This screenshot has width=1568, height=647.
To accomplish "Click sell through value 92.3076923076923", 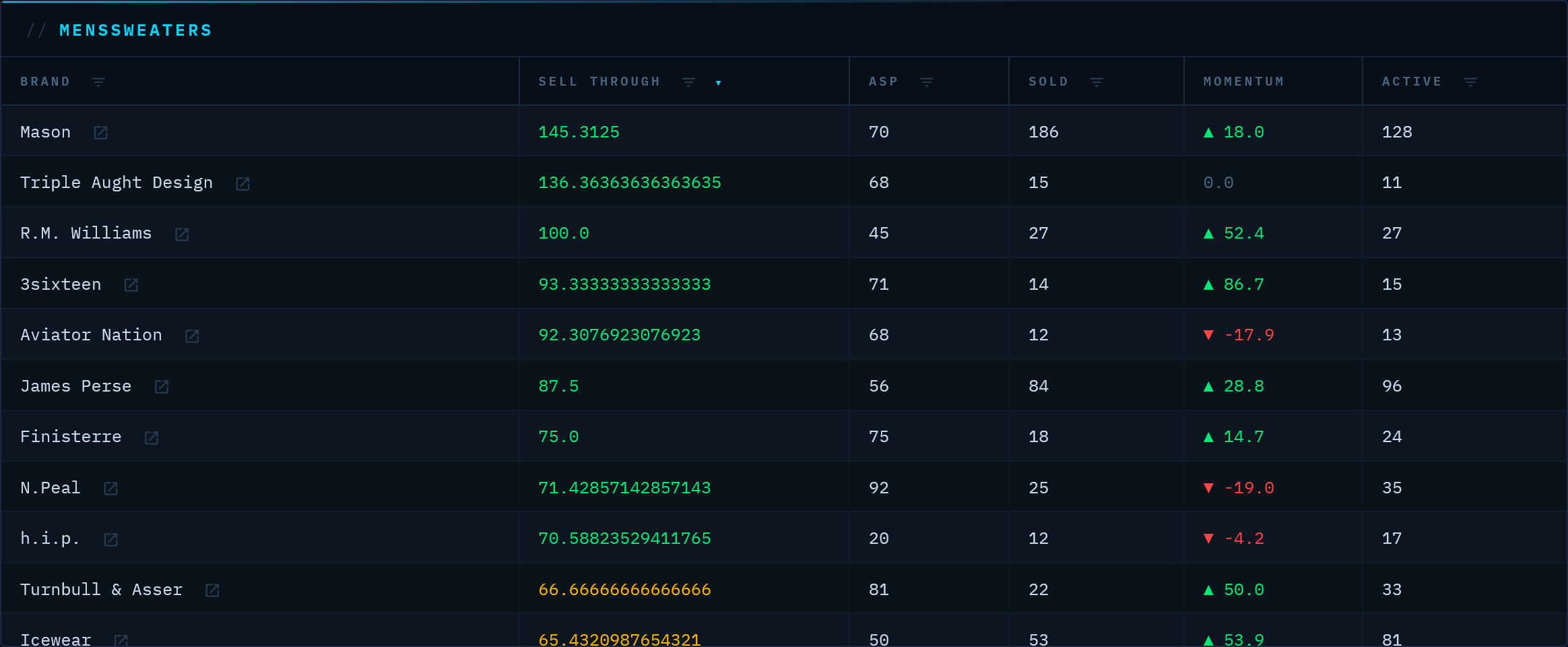I will tap(620, 335).
